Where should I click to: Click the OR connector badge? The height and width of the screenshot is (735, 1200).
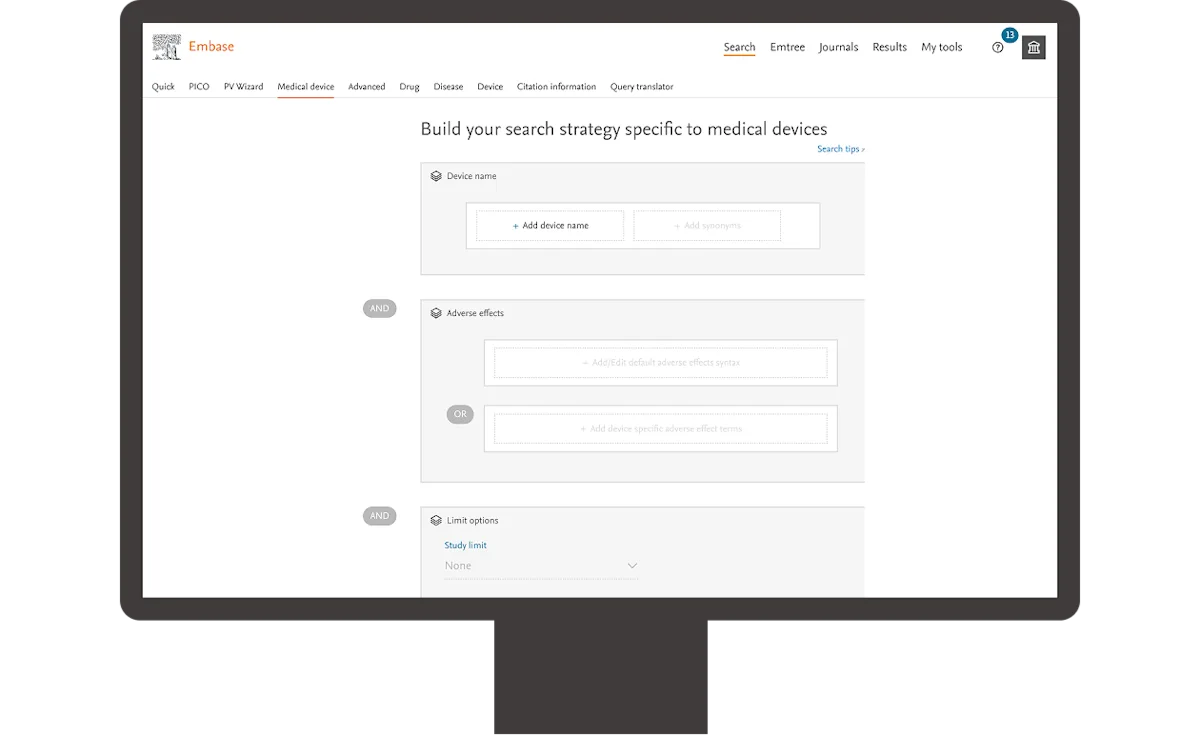click(460, 414)
